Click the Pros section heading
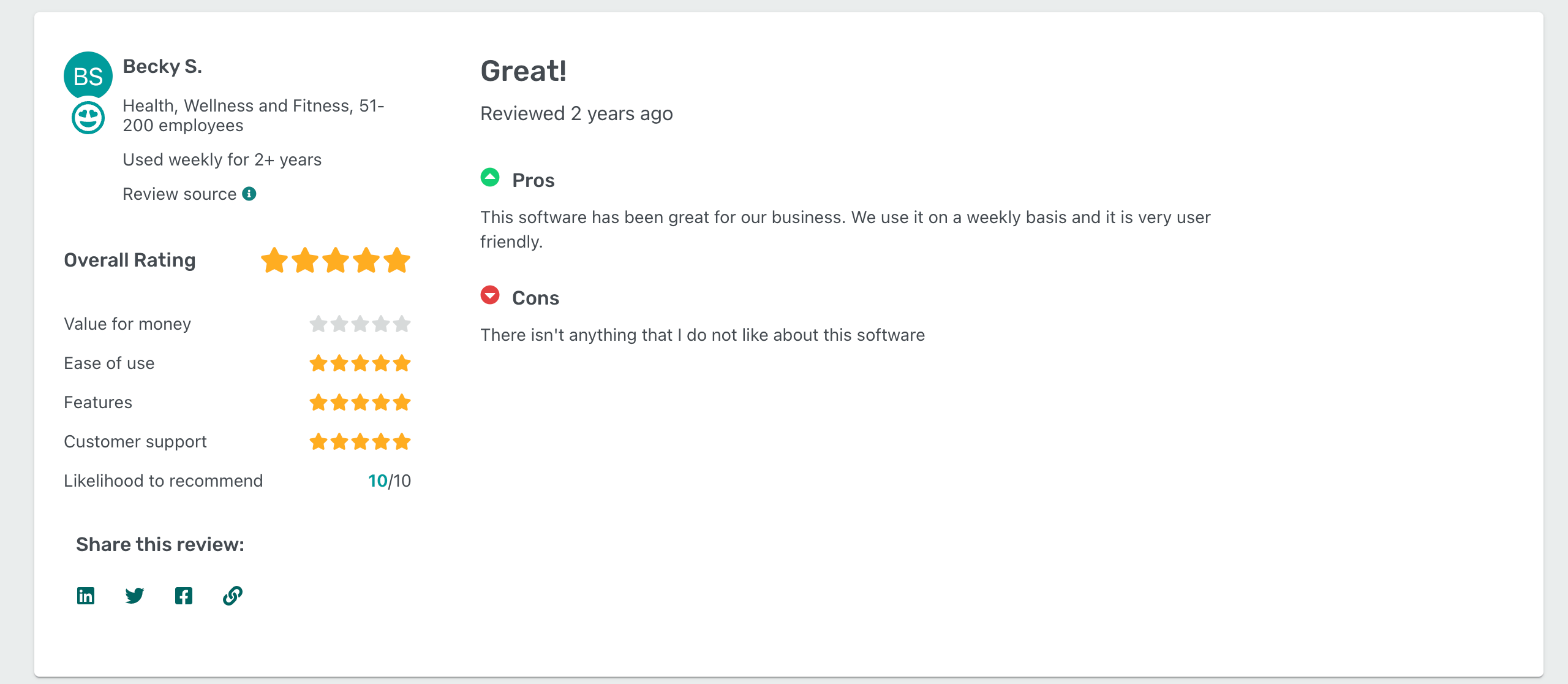 pos(532,180)
